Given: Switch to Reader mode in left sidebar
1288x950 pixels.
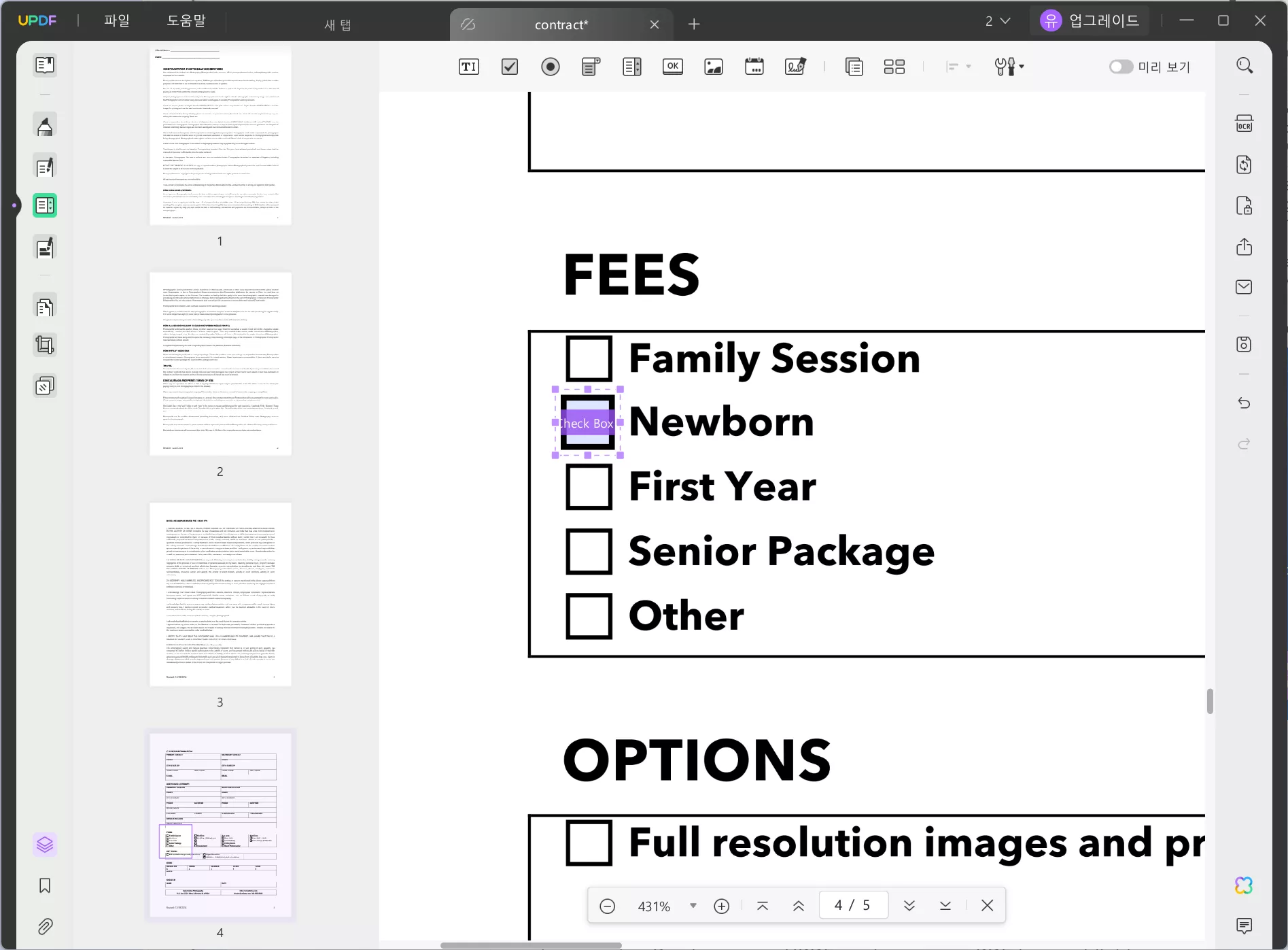Looking at the screenshot, I should point(45,65).
